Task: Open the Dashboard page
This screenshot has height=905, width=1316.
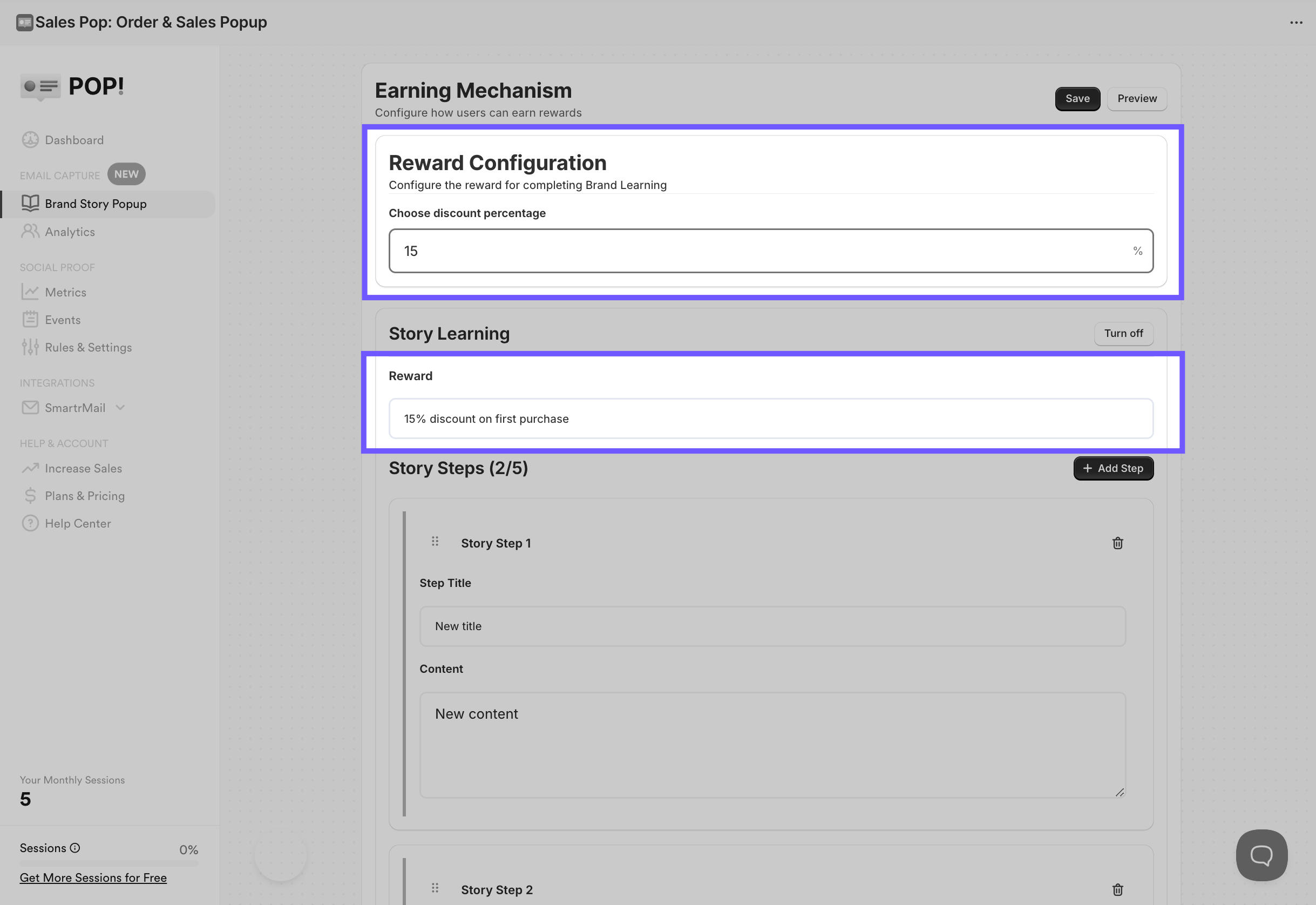Action: pos(74,140)
